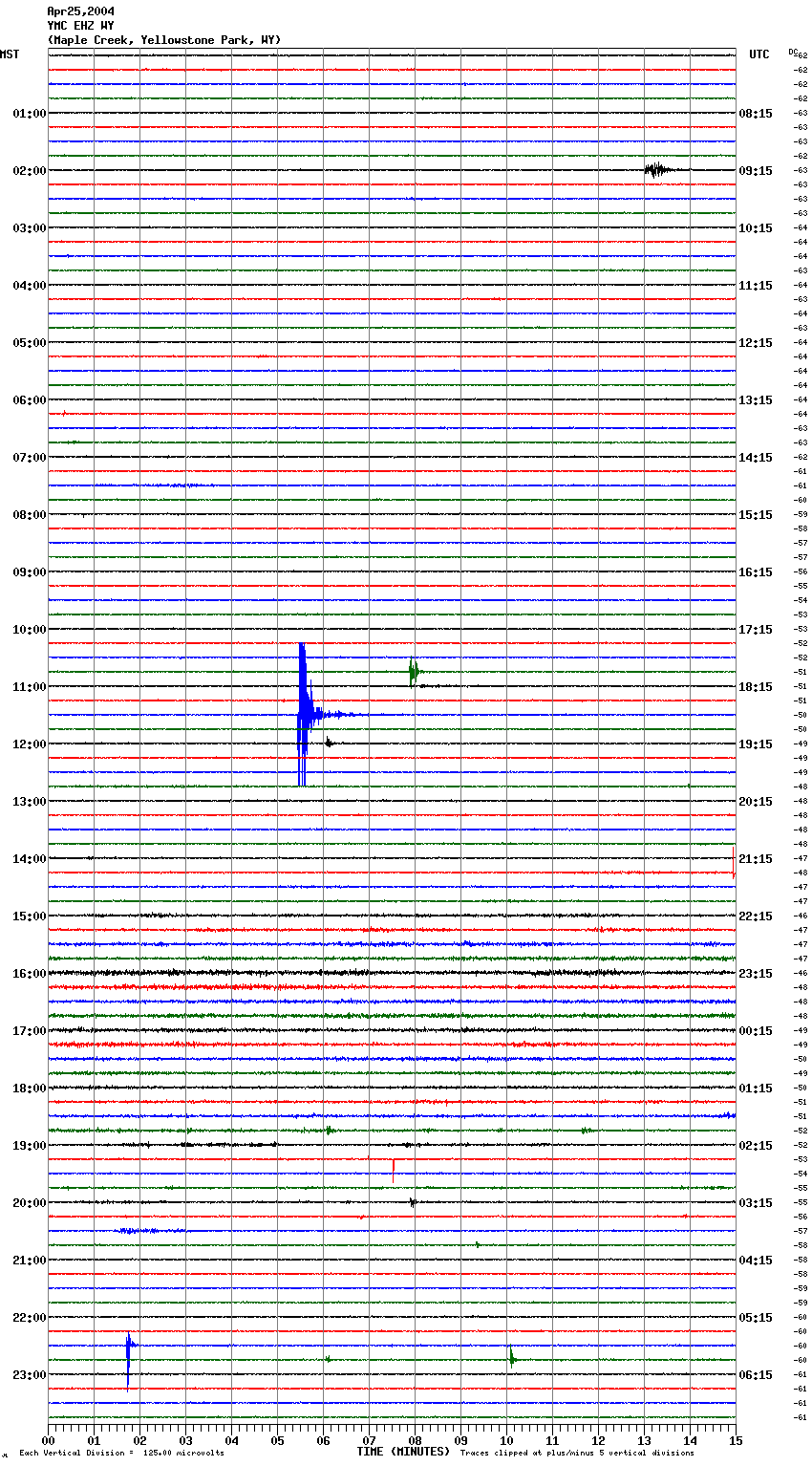Click minute 12 on the time axis

(598, 1440)
